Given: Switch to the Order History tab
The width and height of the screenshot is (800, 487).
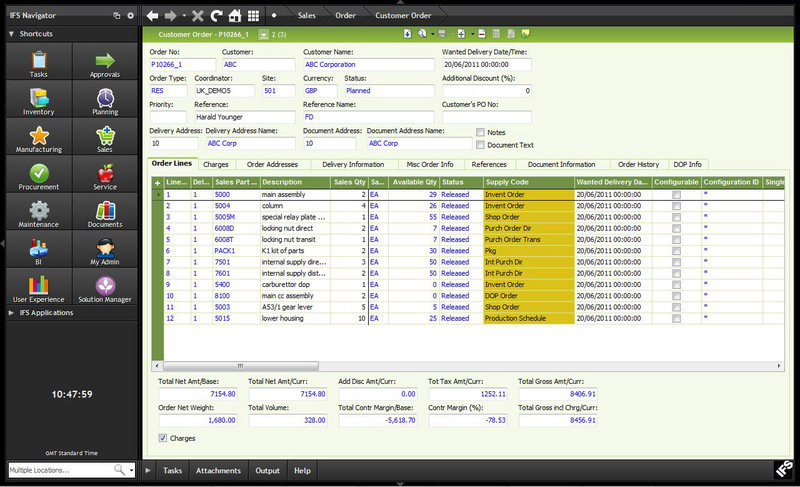Looking at the screenshot, I should pyautogui.click(x=639, y=165).
